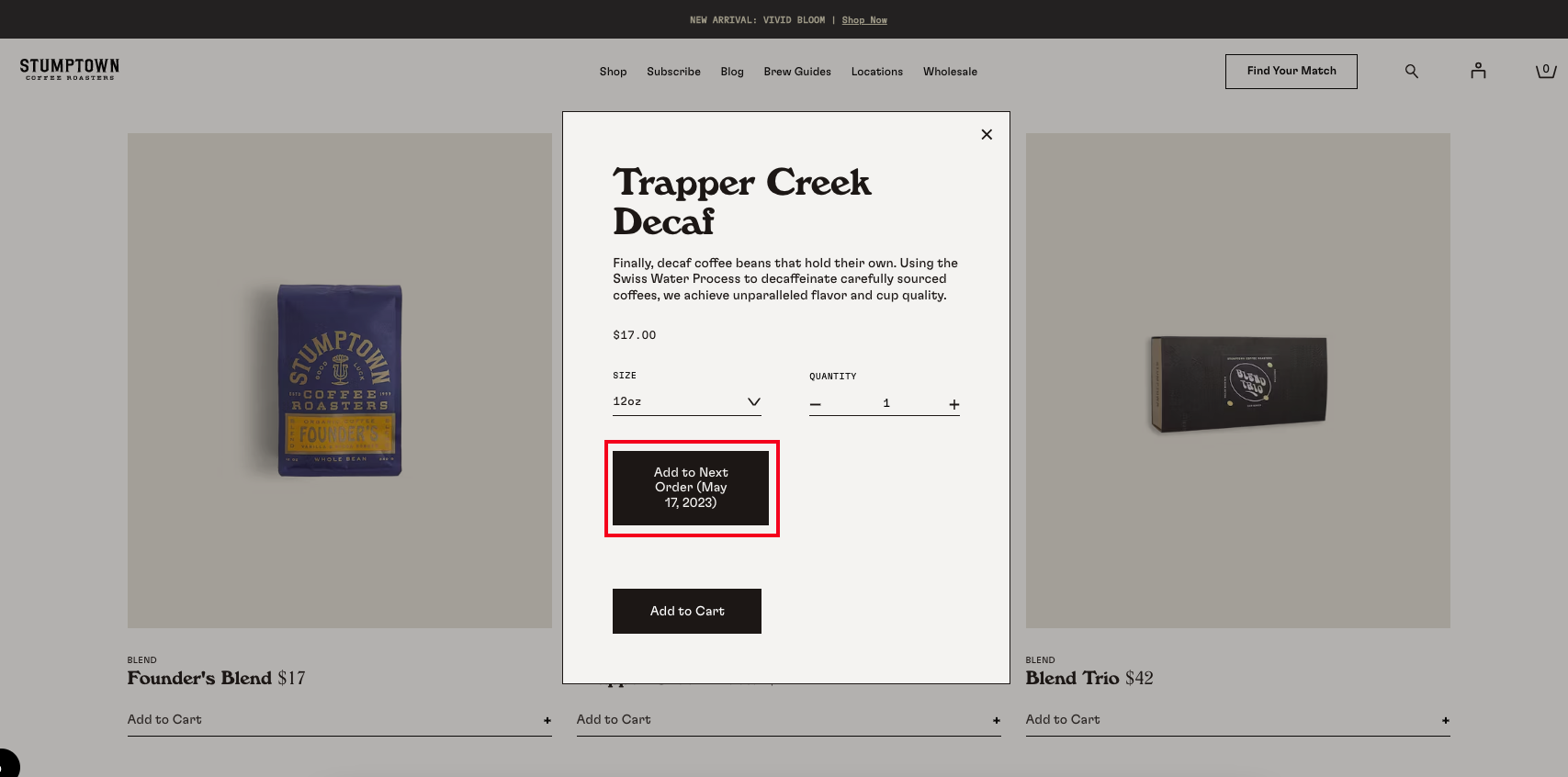Click the $17.00 price text

[635, 335]
